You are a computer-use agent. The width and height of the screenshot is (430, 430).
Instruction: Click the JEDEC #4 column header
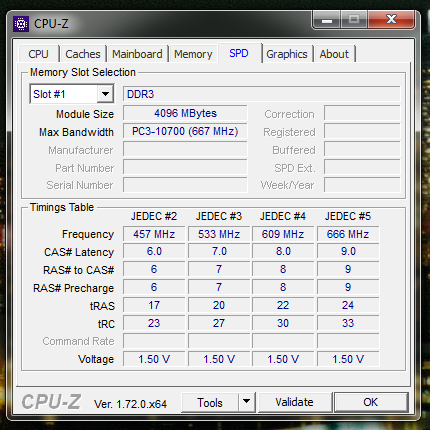tap(283, 216)
